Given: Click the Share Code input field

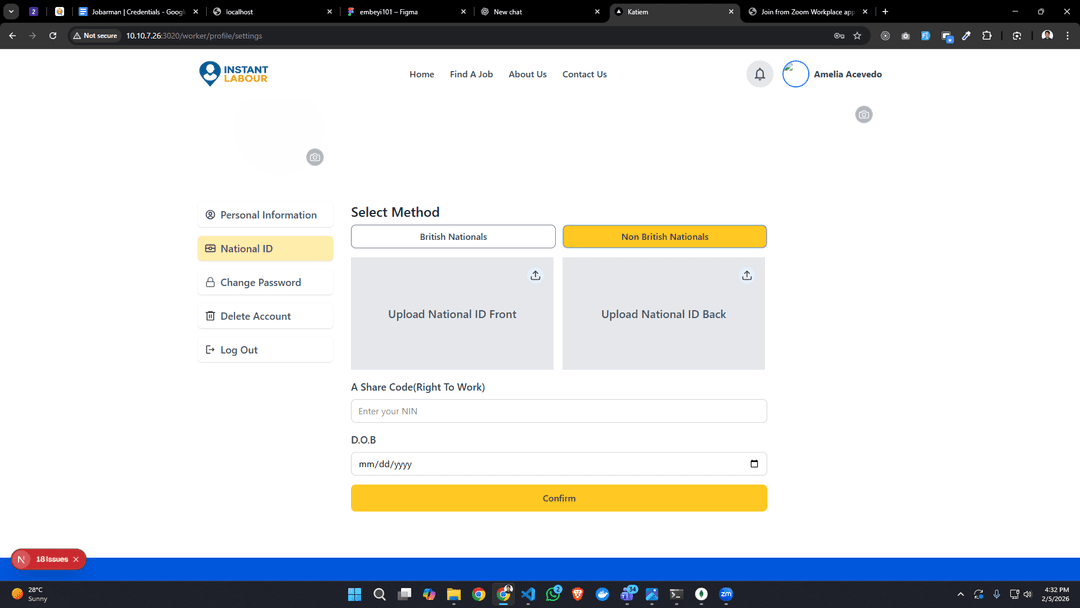Looking at the screenshot, I should [558, 411].
